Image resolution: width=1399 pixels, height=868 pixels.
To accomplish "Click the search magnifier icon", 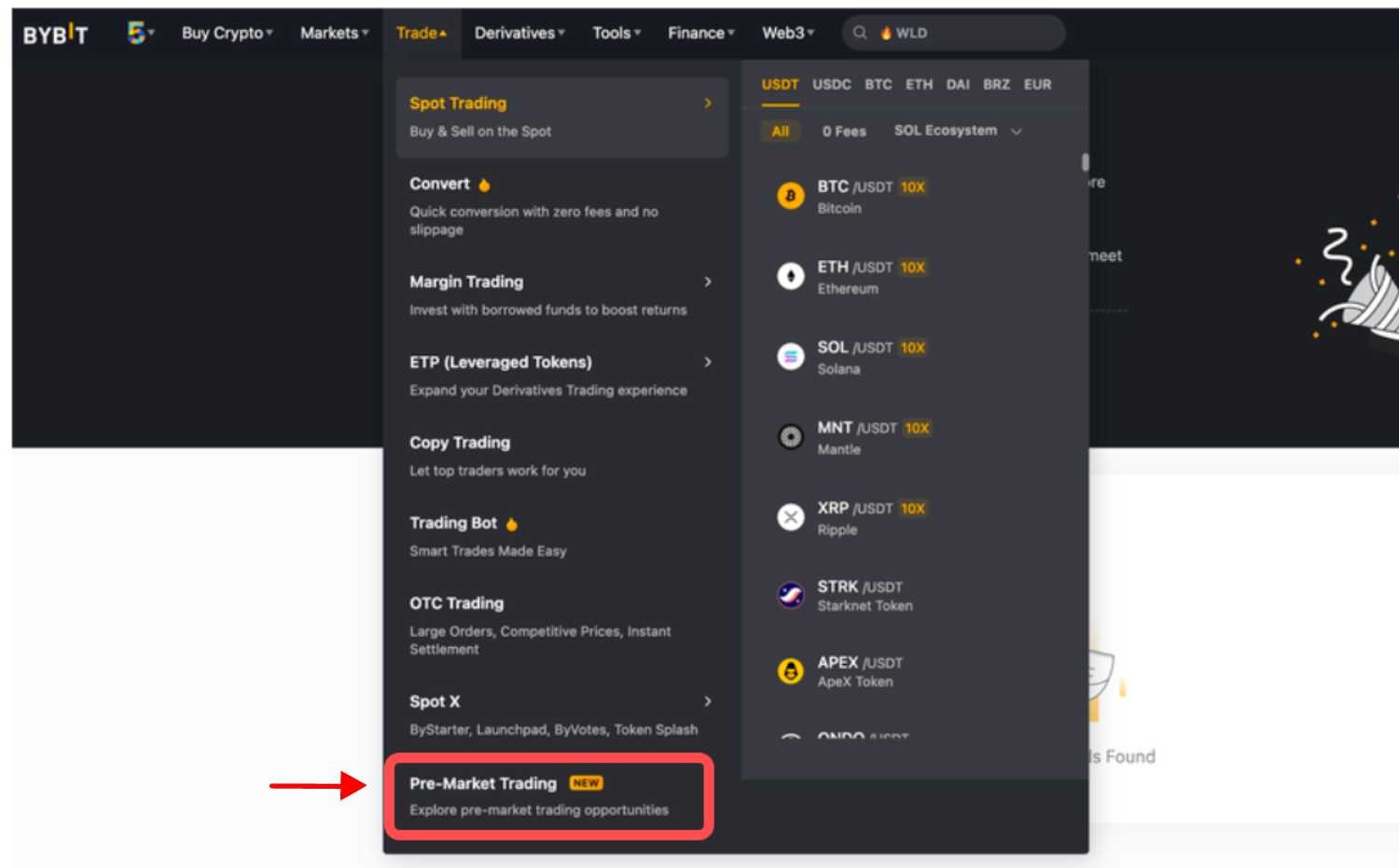I will coord(860,33).
